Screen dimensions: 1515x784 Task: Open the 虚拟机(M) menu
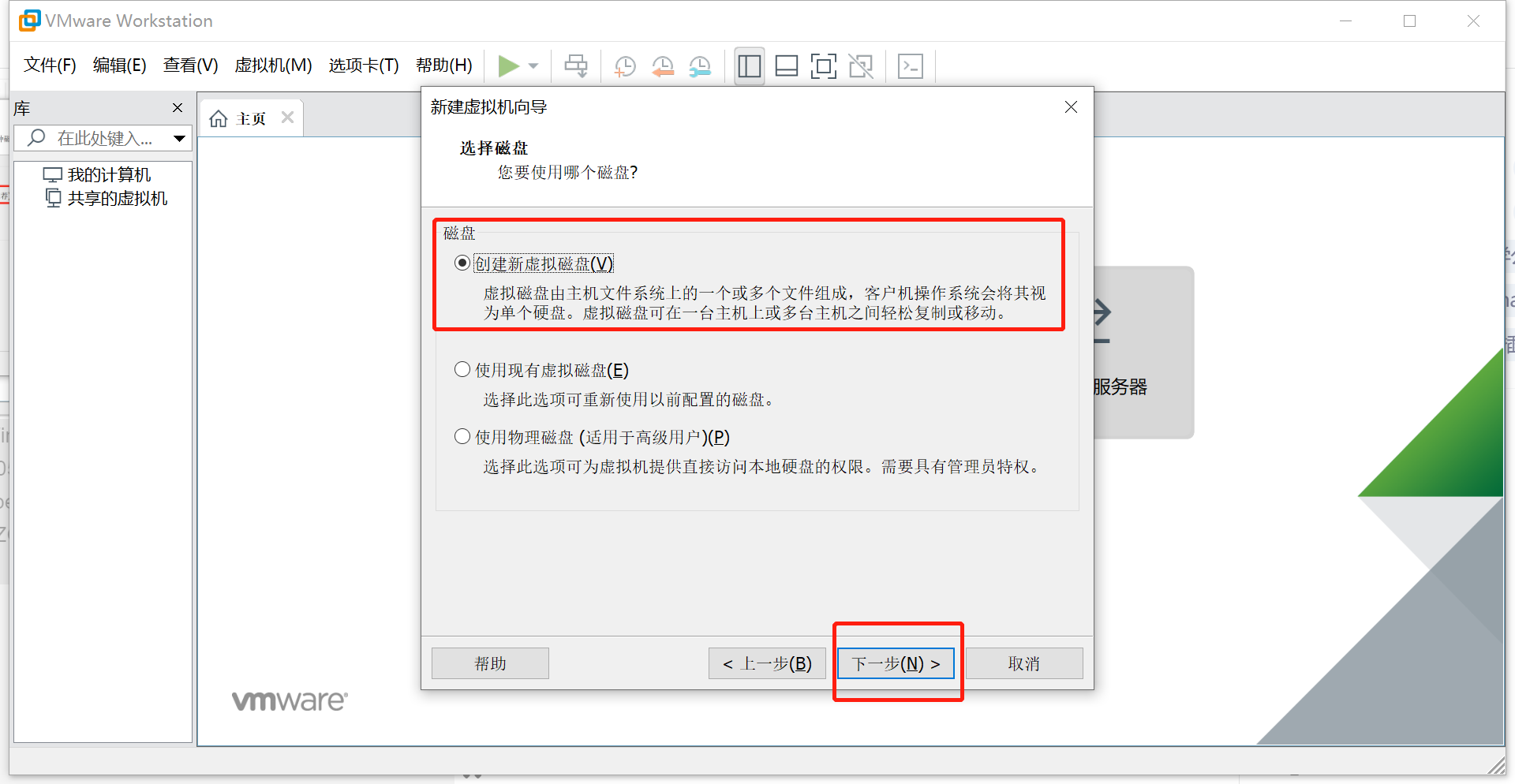click(273, 65)
